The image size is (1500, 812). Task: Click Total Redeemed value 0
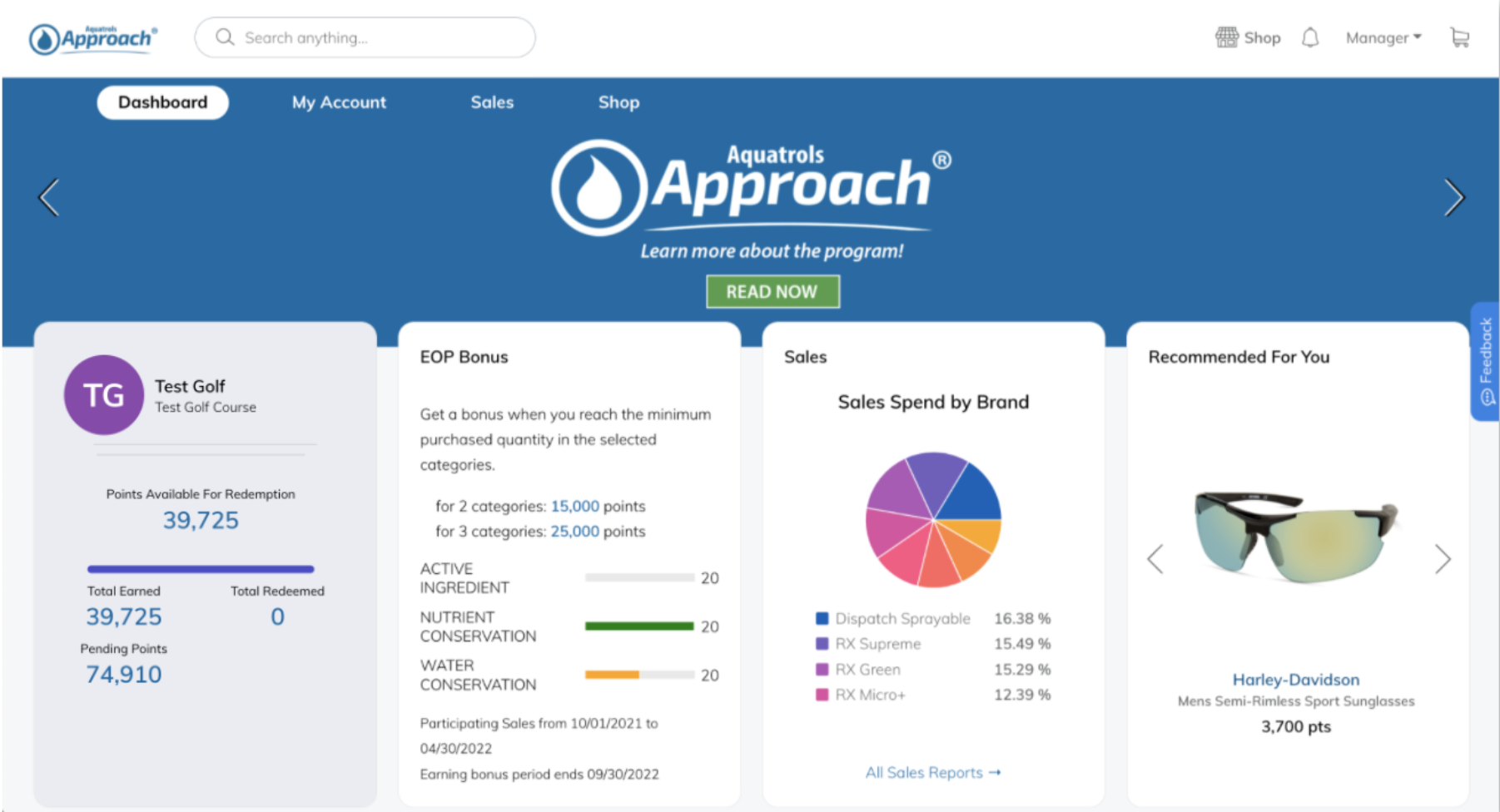pyautogui.click(x=278, y=616)
